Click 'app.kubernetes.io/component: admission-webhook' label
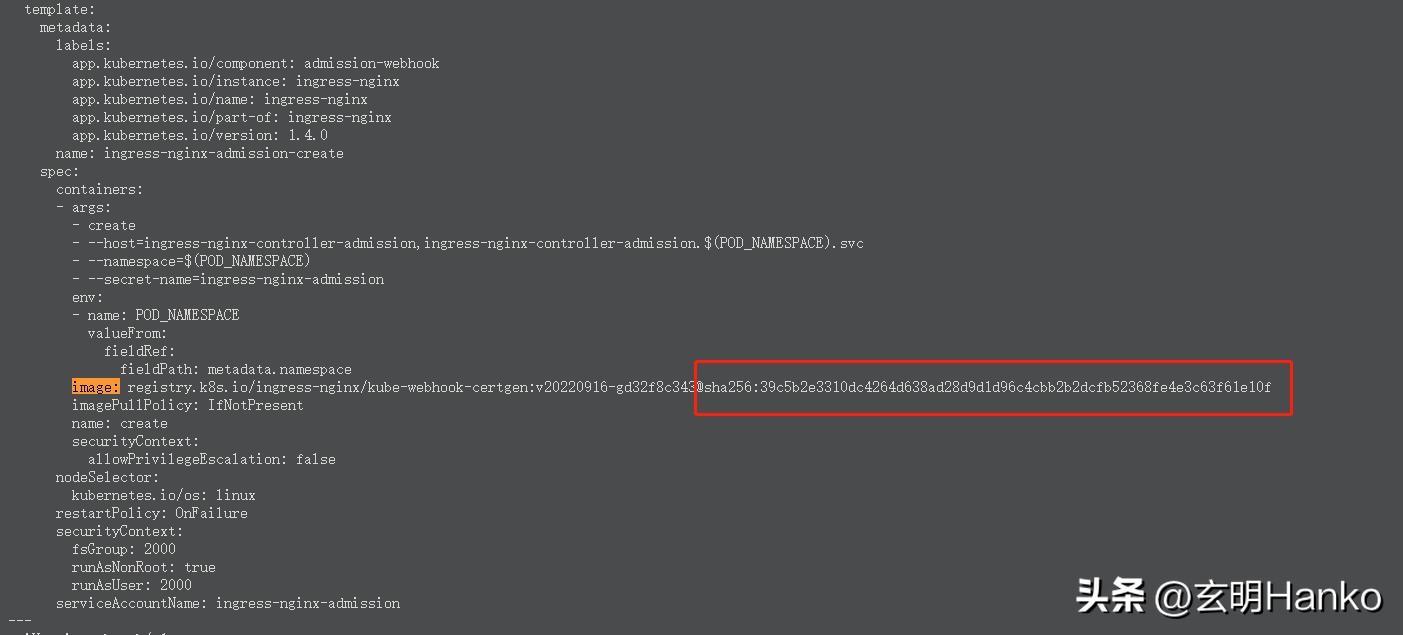The width and height of the screenshot is (1403, 635). (x=255, y=63)
